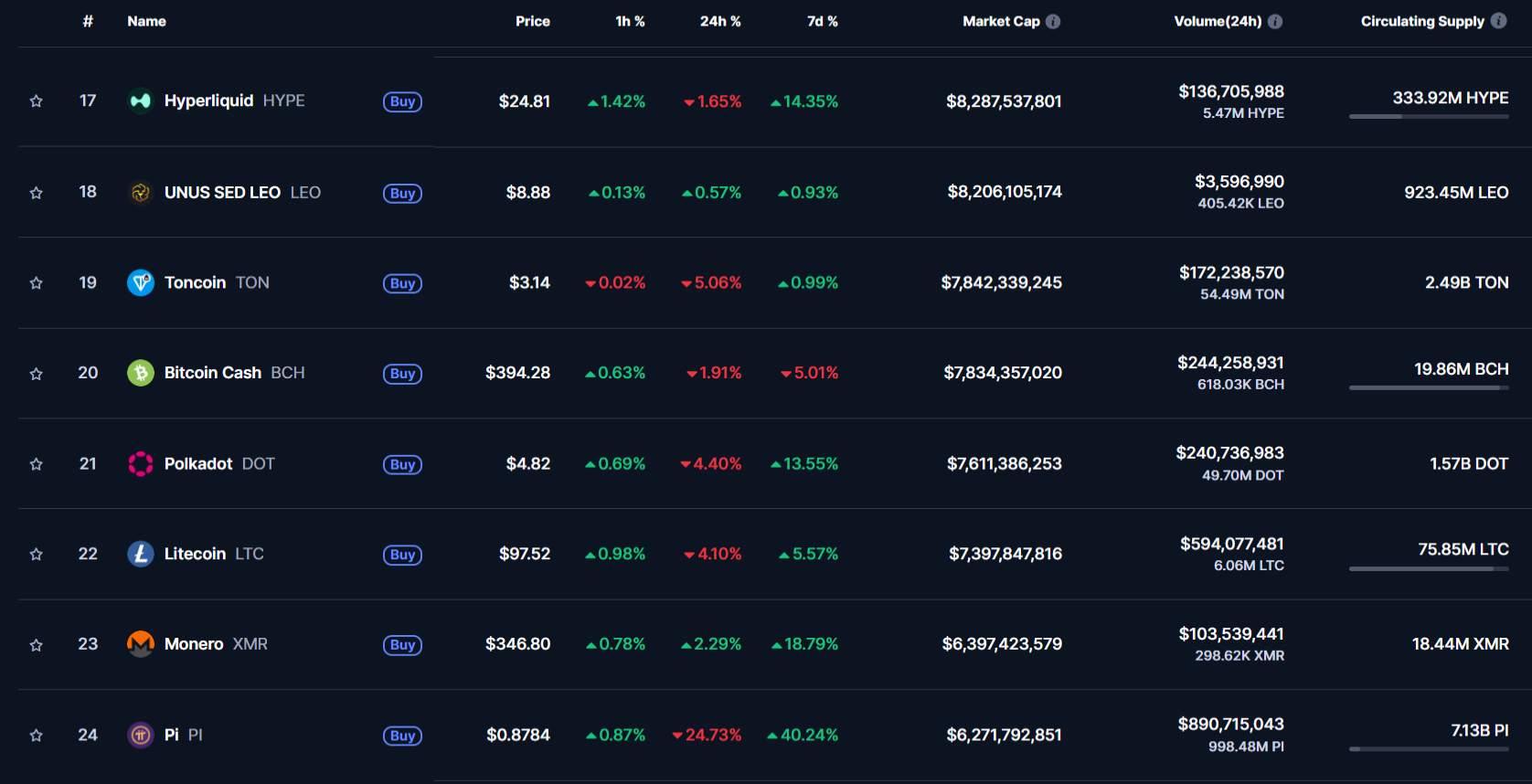Sort by 7d % column

(823, 21)
